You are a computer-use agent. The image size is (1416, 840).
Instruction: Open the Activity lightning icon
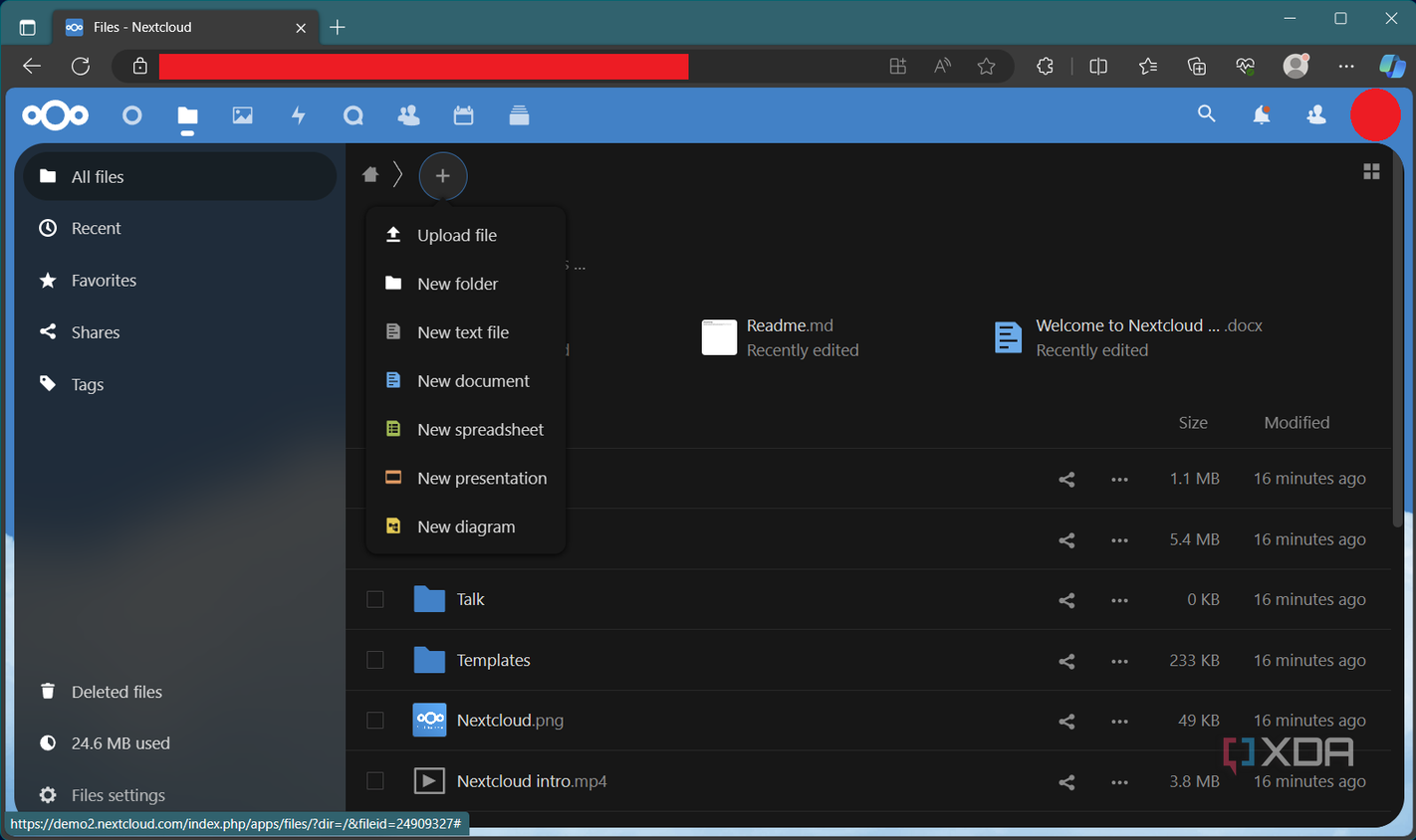point(298,115)
